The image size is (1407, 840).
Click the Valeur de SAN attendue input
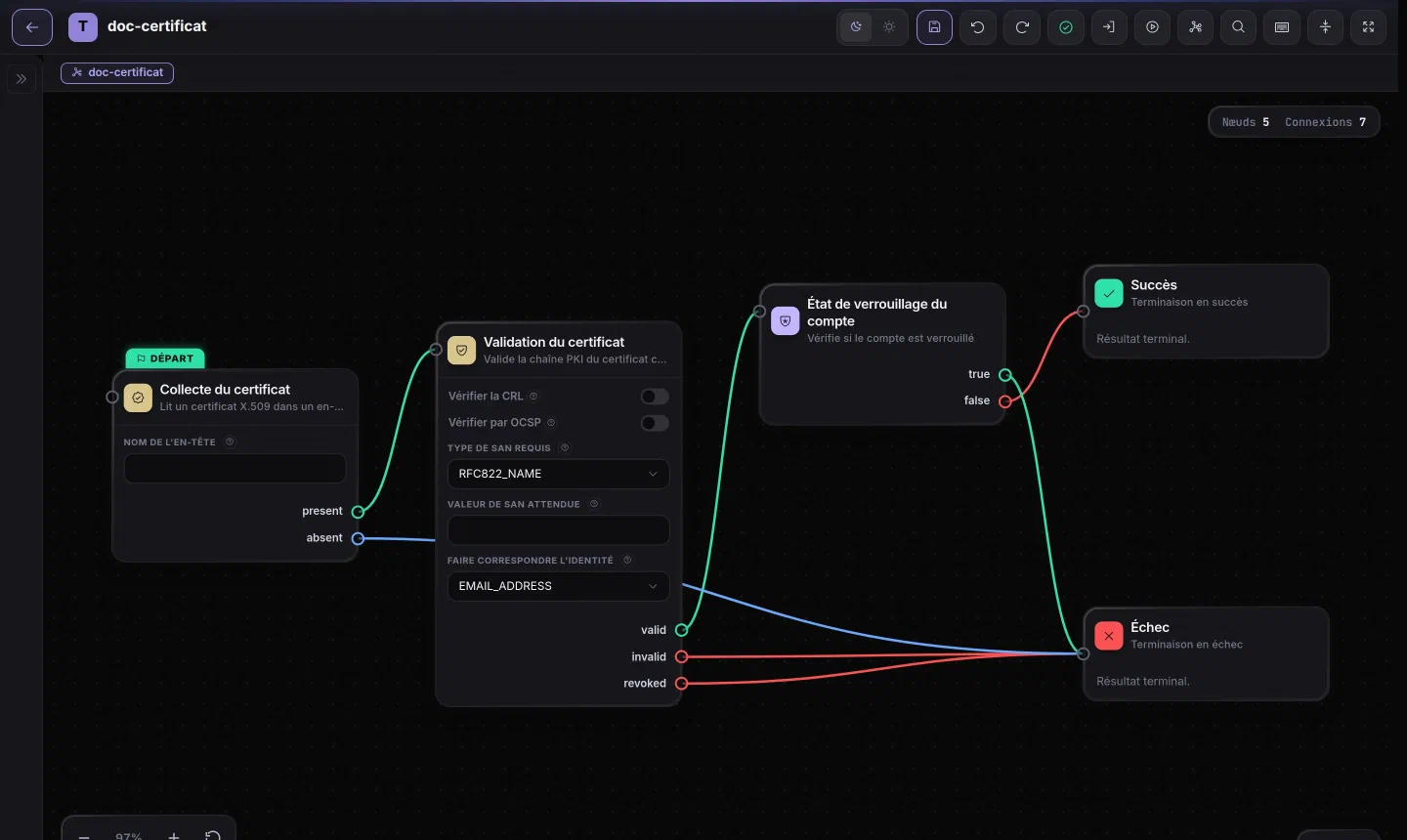point(558,530)
